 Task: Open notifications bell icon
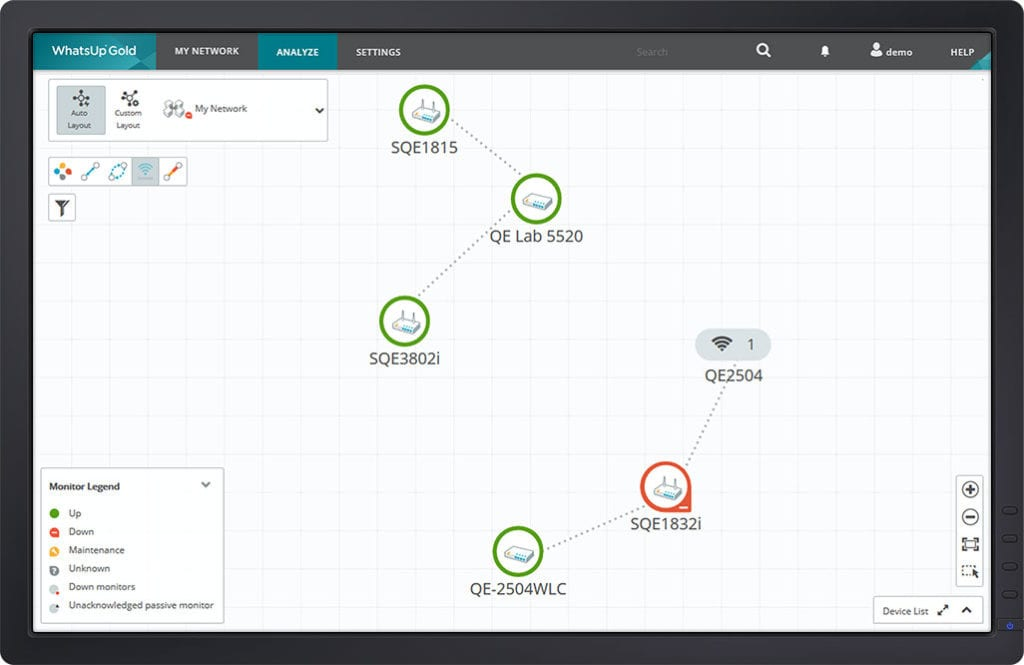tap(825, 51)
